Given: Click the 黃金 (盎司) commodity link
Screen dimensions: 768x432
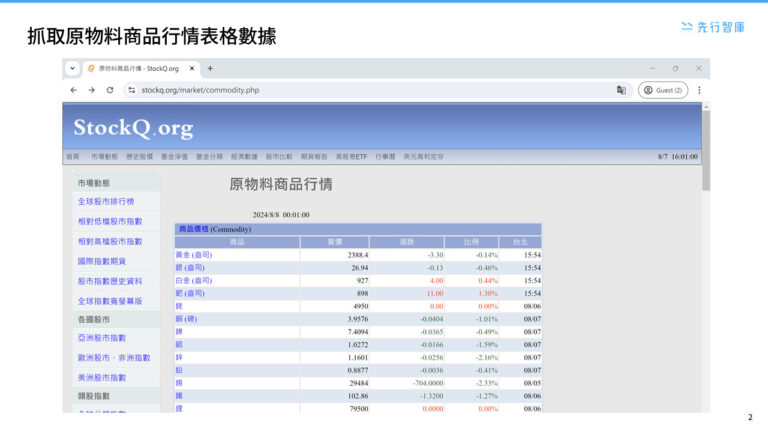Looking at the screenshot, I should coord(194,255).
